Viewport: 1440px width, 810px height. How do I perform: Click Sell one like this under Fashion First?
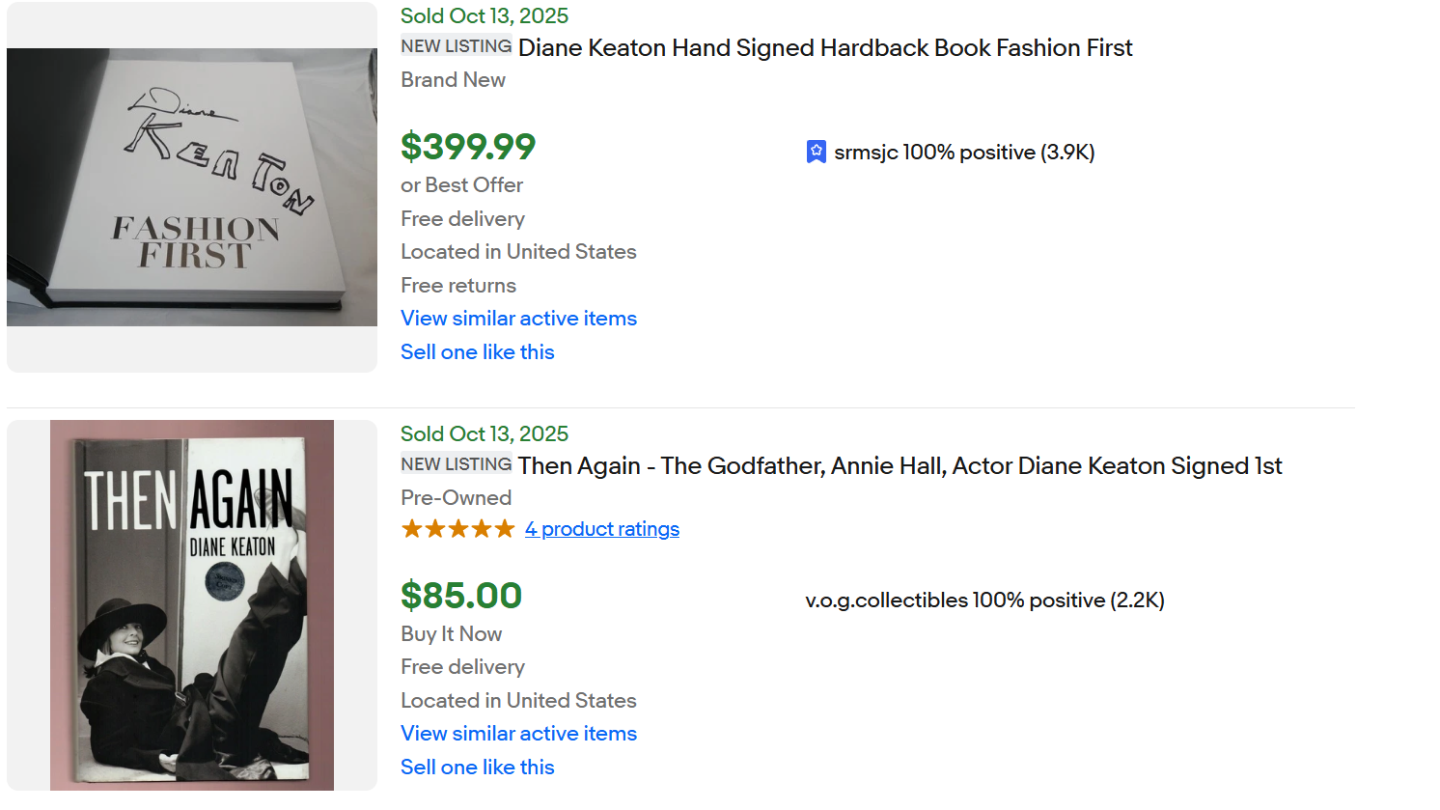click(477, 352)
